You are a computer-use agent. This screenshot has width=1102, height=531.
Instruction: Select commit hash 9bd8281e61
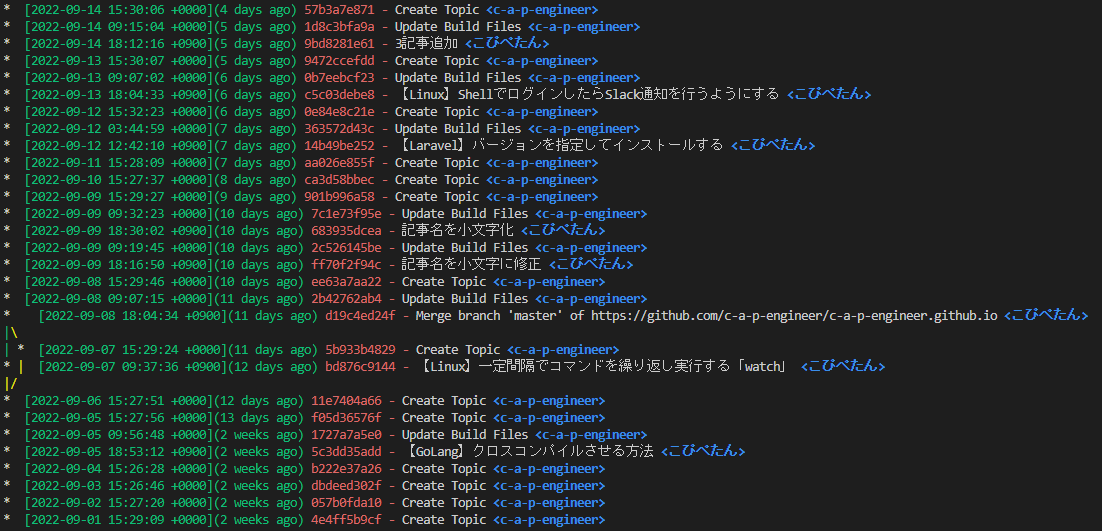339,44
